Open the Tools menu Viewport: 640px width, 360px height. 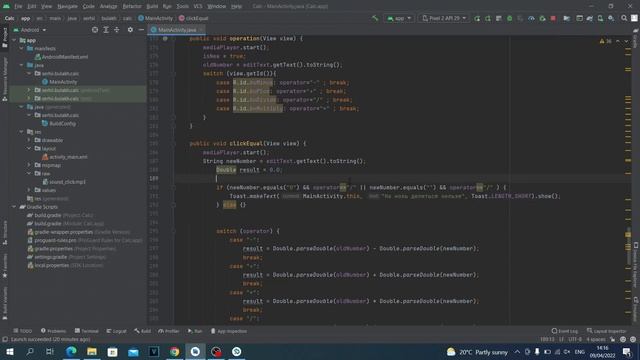[x=182, y=6]
